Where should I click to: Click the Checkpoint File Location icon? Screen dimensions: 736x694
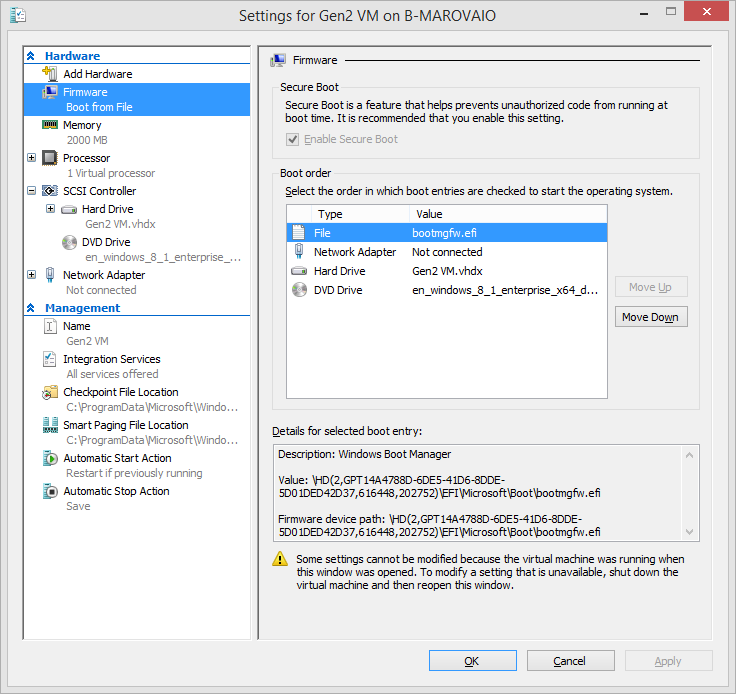pyautogui.click(x=50, y=392)
